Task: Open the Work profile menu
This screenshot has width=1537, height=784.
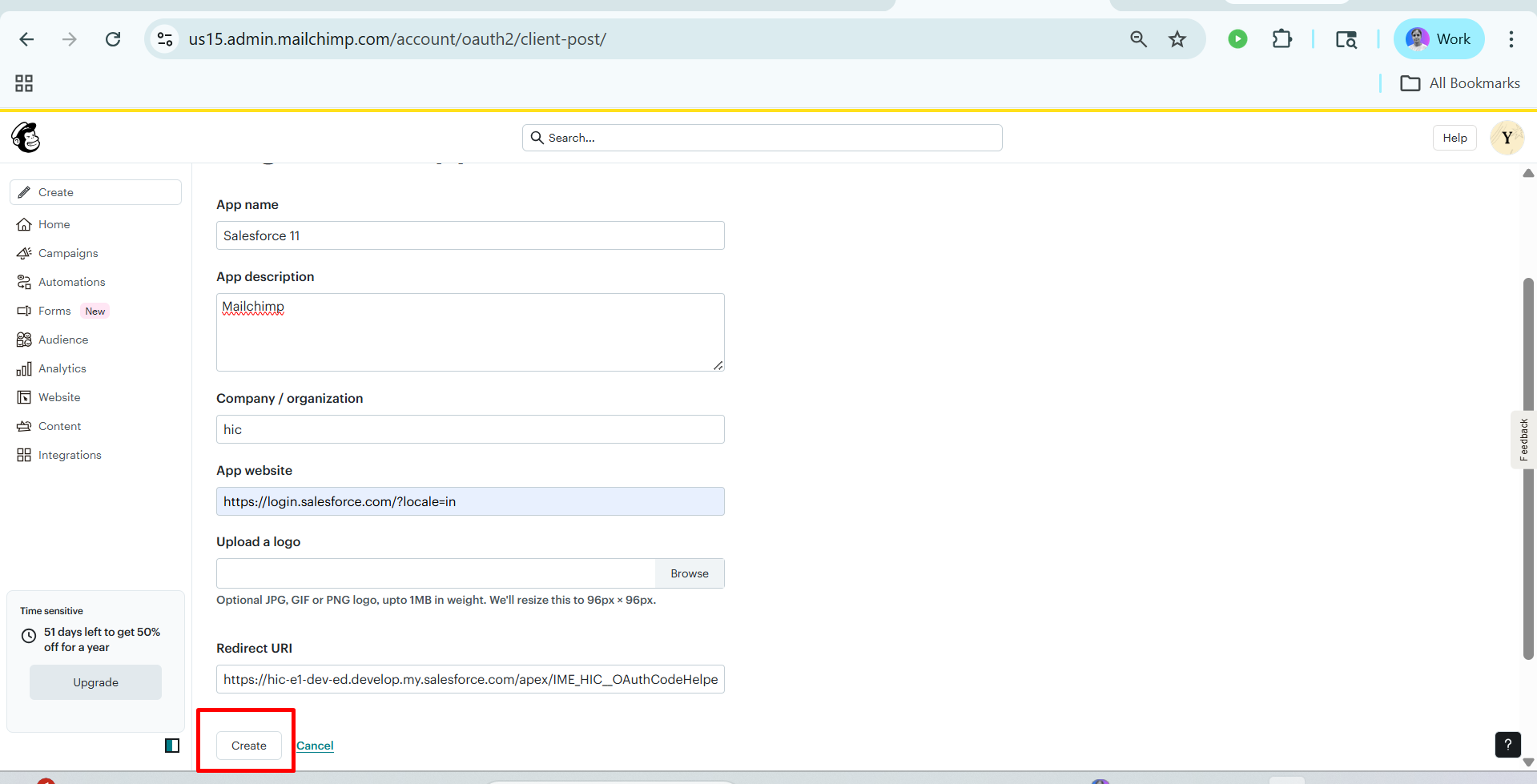Action: tap(1438, 39)
